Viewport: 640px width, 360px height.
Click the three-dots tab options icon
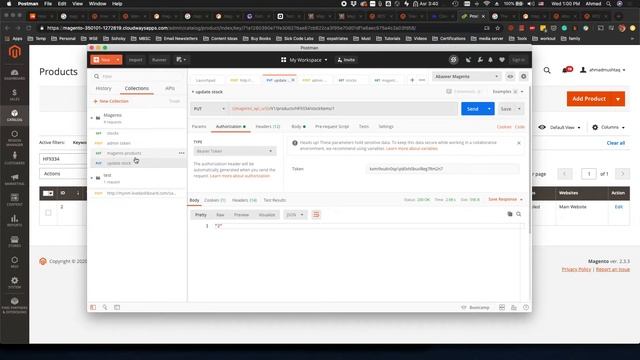[x=422, y=80]
